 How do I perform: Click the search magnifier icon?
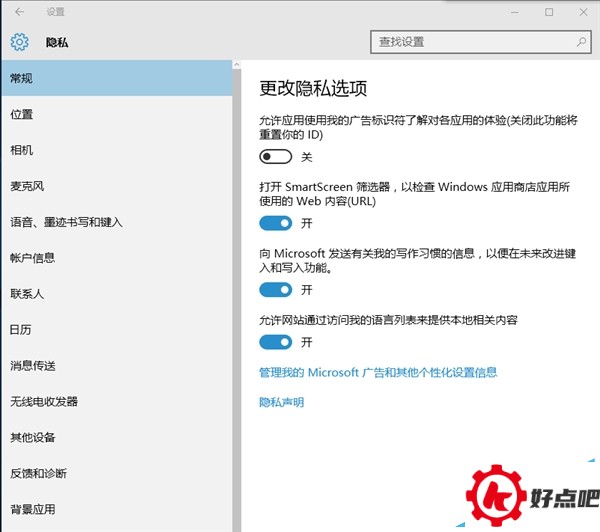(581, 42)
